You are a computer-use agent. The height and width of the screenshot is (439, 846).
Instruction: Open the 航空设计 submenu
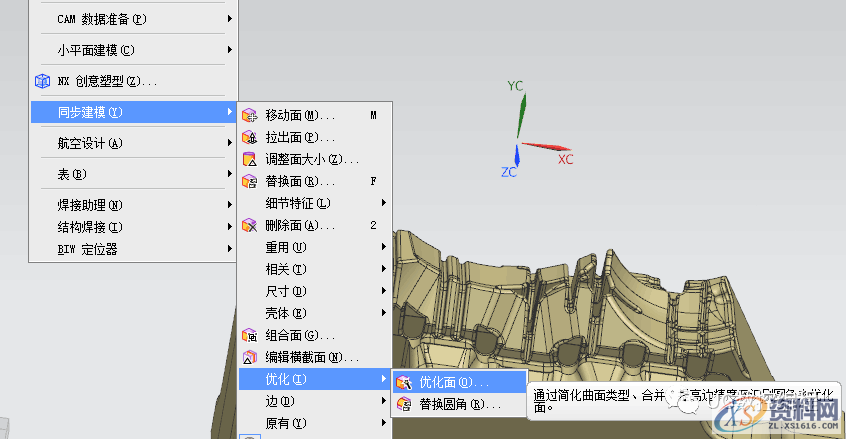point(133,143)
